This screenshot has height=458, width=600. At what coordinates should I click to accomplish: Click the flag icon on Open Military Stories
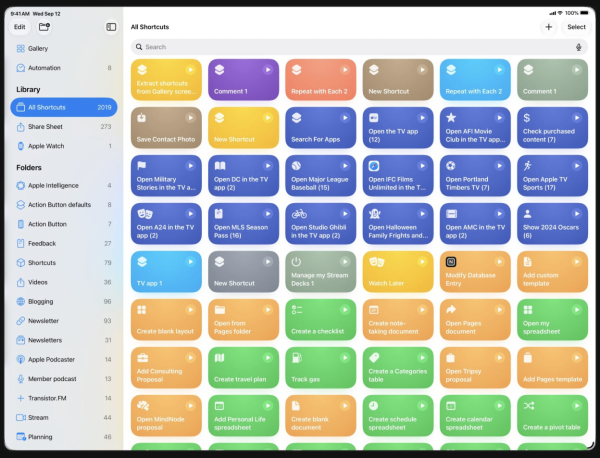(142, 166)
